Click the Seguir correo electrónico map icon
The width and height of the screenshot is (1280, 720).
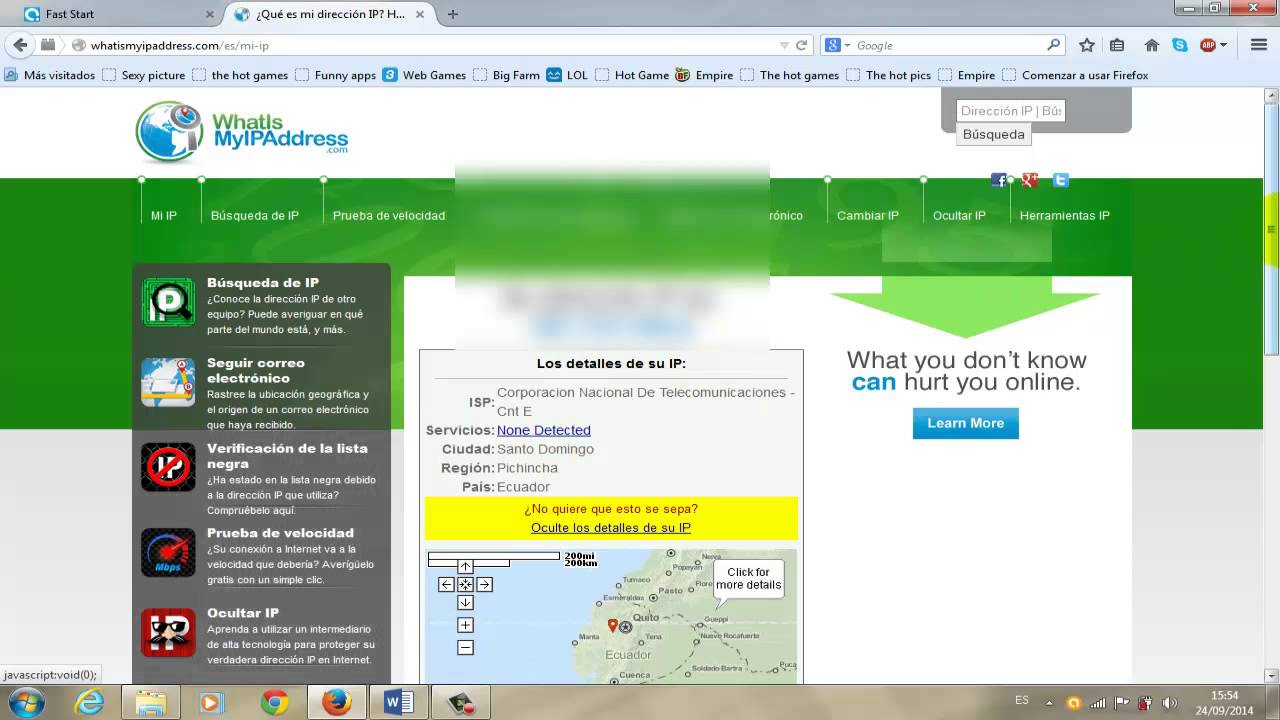168,382
